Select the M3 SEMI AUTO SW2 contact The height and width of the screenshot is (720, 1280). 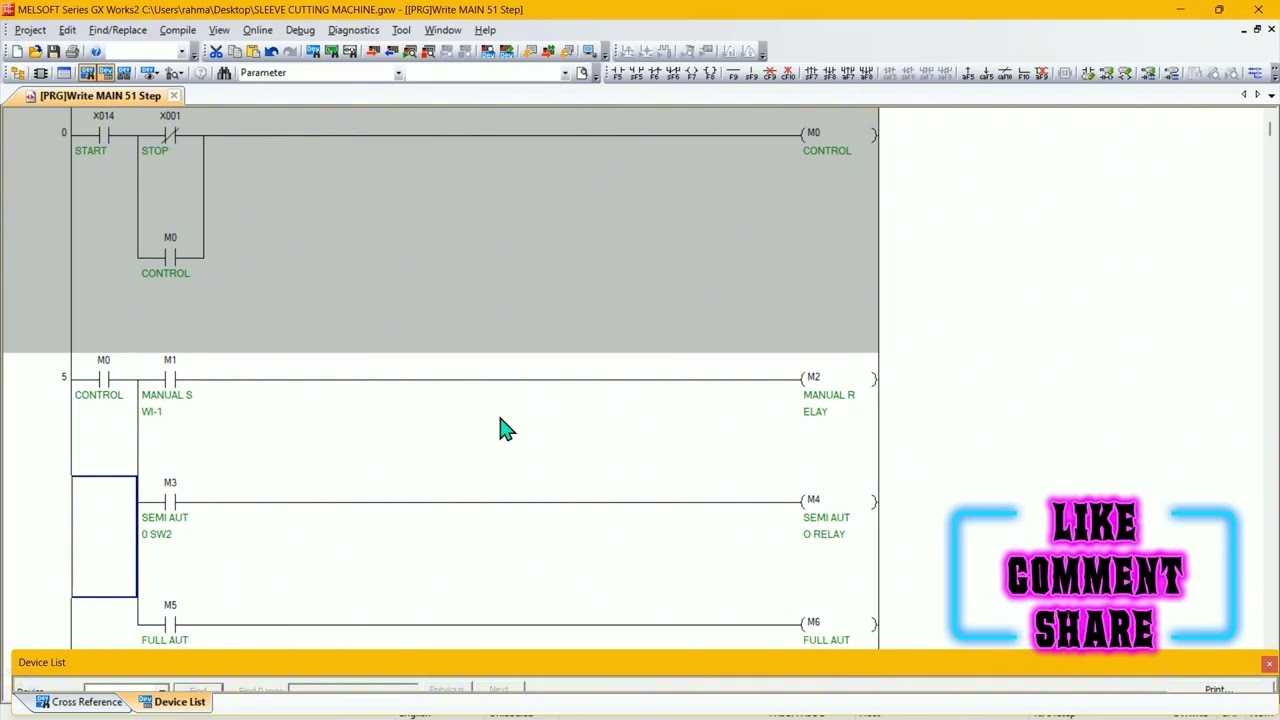click(x=170, y=503)
